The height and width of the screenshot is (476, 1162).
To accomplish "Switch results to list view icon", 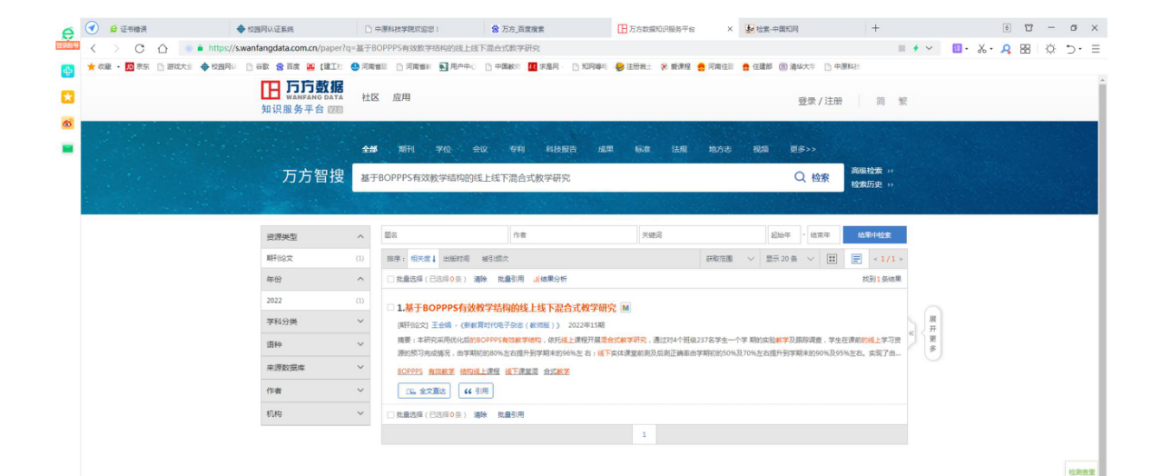I will (x=856, y=258).
